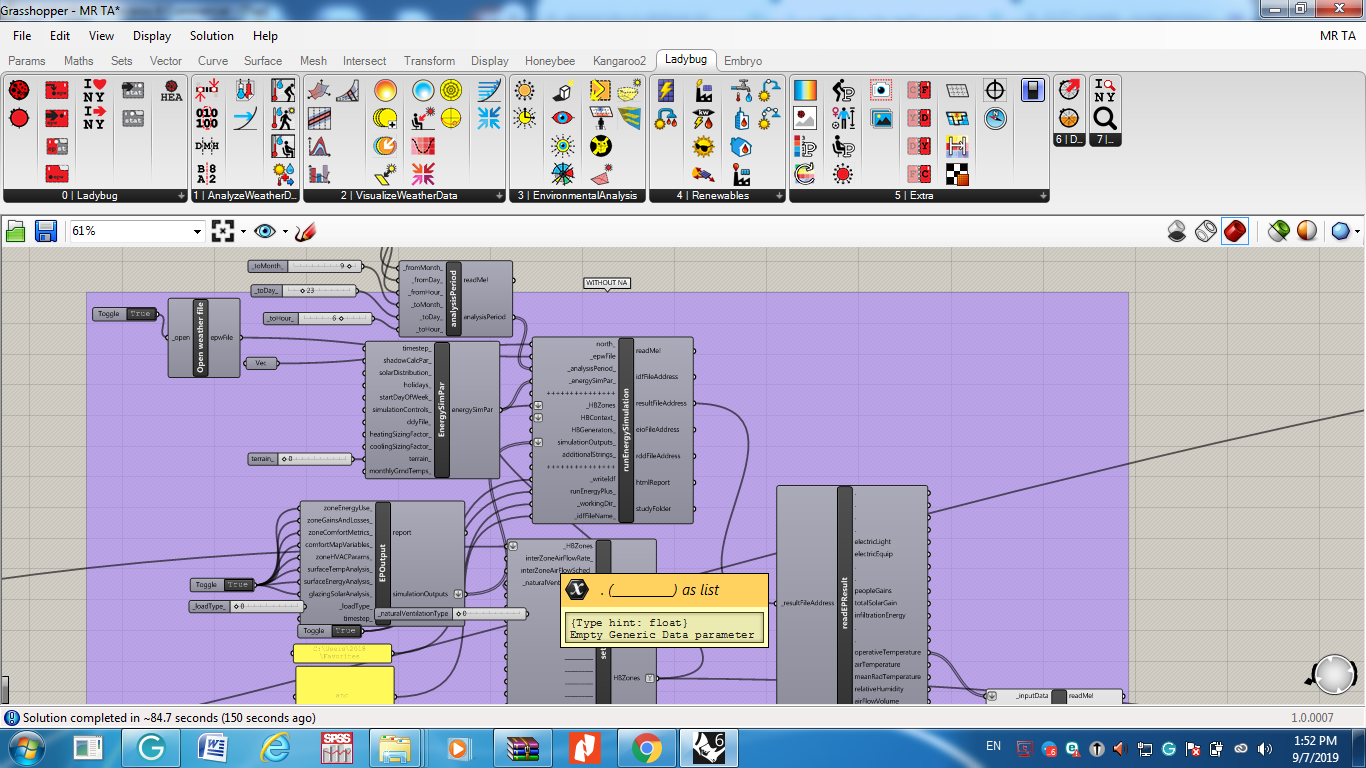1366x768 pixels.
Task: Save the file with floppy disk icon
Action: tap(46, 231)
